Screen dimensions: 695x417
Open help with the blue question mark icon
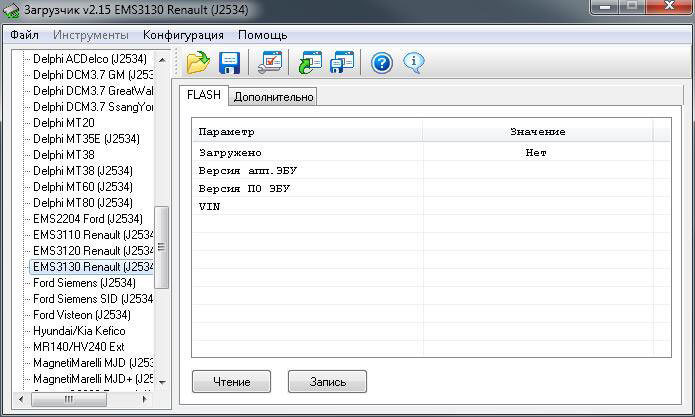coord(381,63)
